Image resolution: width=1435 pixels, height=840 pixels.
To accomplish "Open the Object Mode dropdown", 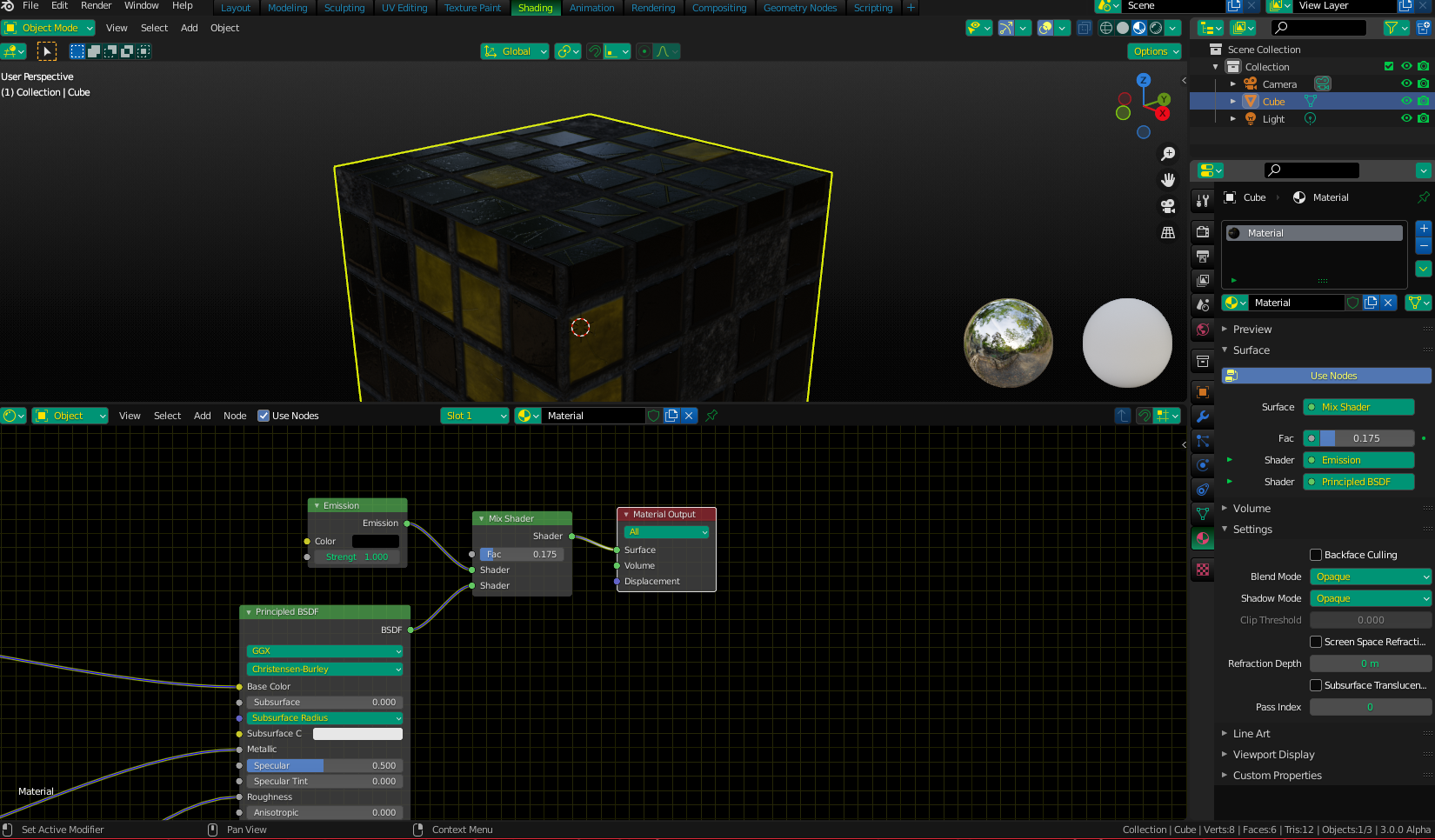I will coord(48,28).
